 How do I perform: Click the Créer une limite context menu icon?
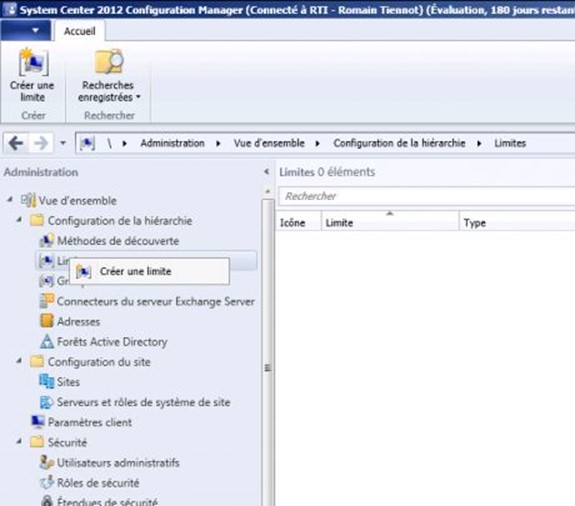(84, 272)
